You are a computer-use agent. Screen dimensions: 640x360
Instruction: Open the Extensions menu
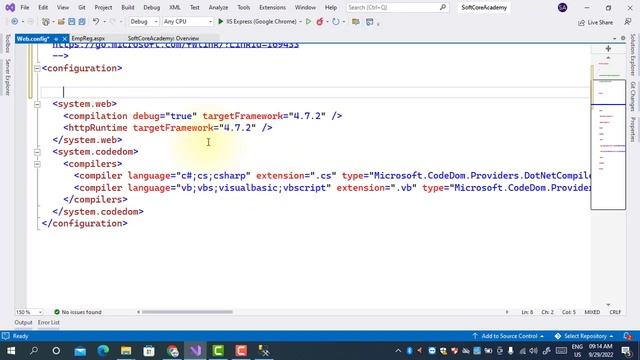point(272,7)
